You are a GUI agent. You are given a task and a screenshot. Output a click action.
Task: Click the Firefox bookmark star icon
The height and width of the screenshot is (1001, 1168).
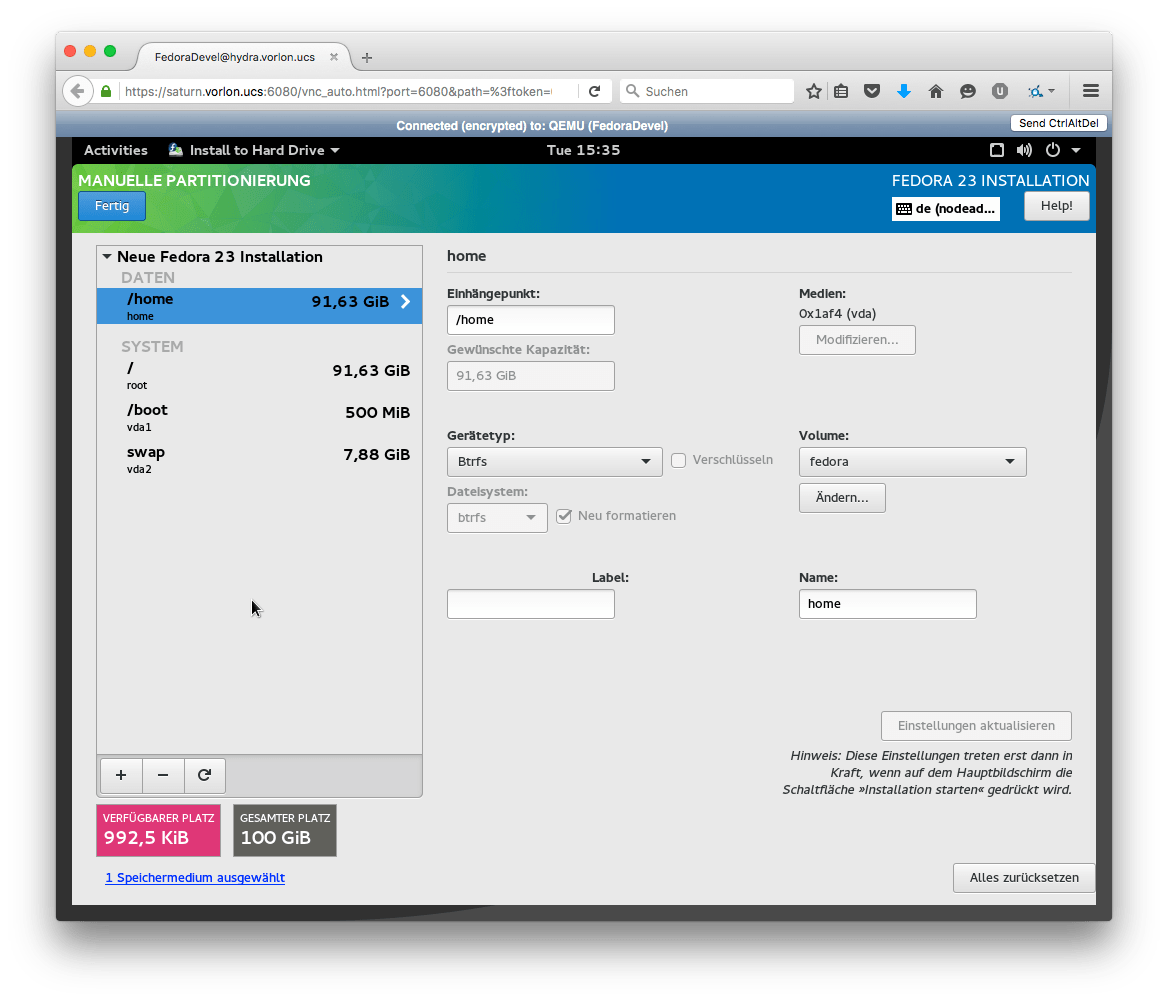pyautogui.click(x=813, y=91)
